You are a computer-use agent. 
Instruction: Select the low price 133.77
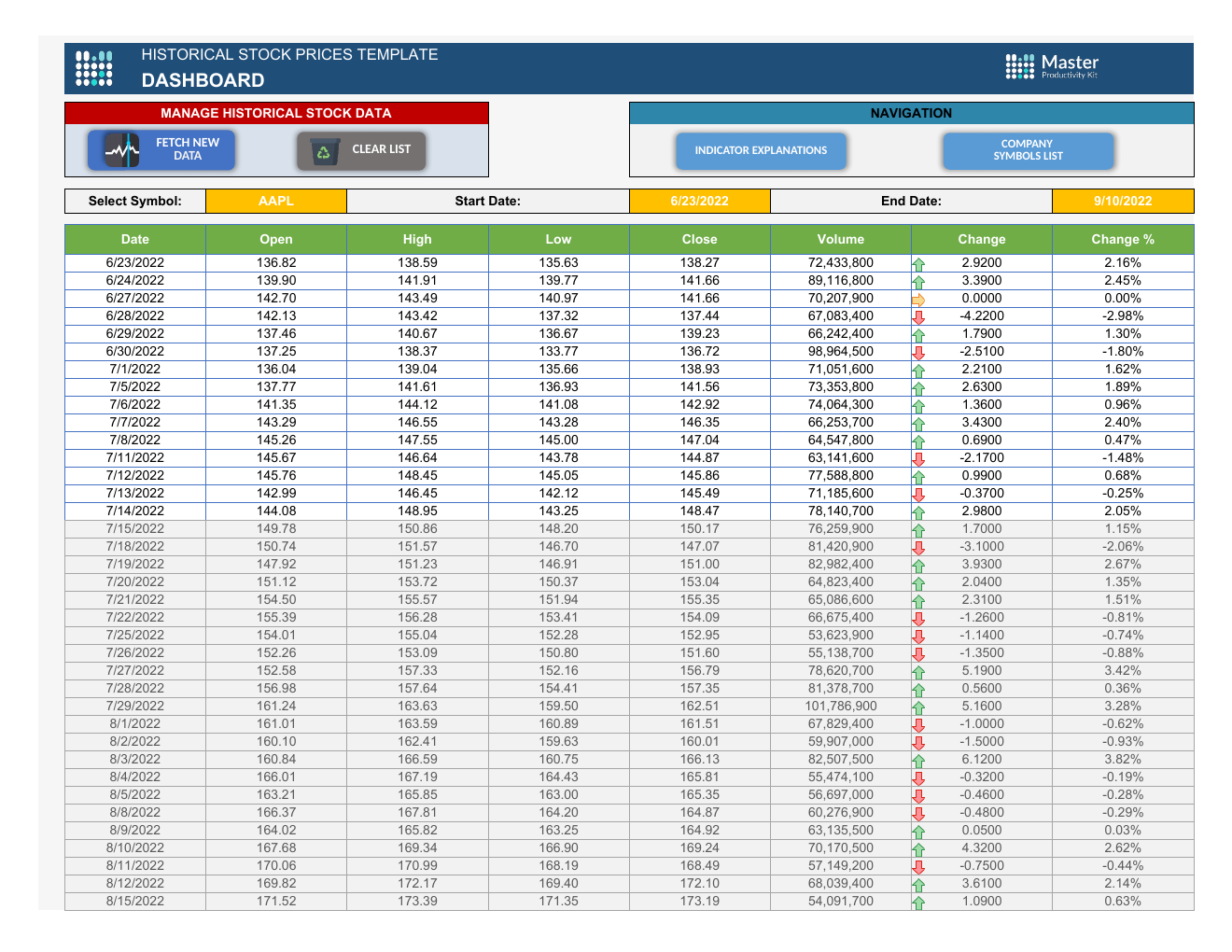pyautogui.click(x=558, y=352)
